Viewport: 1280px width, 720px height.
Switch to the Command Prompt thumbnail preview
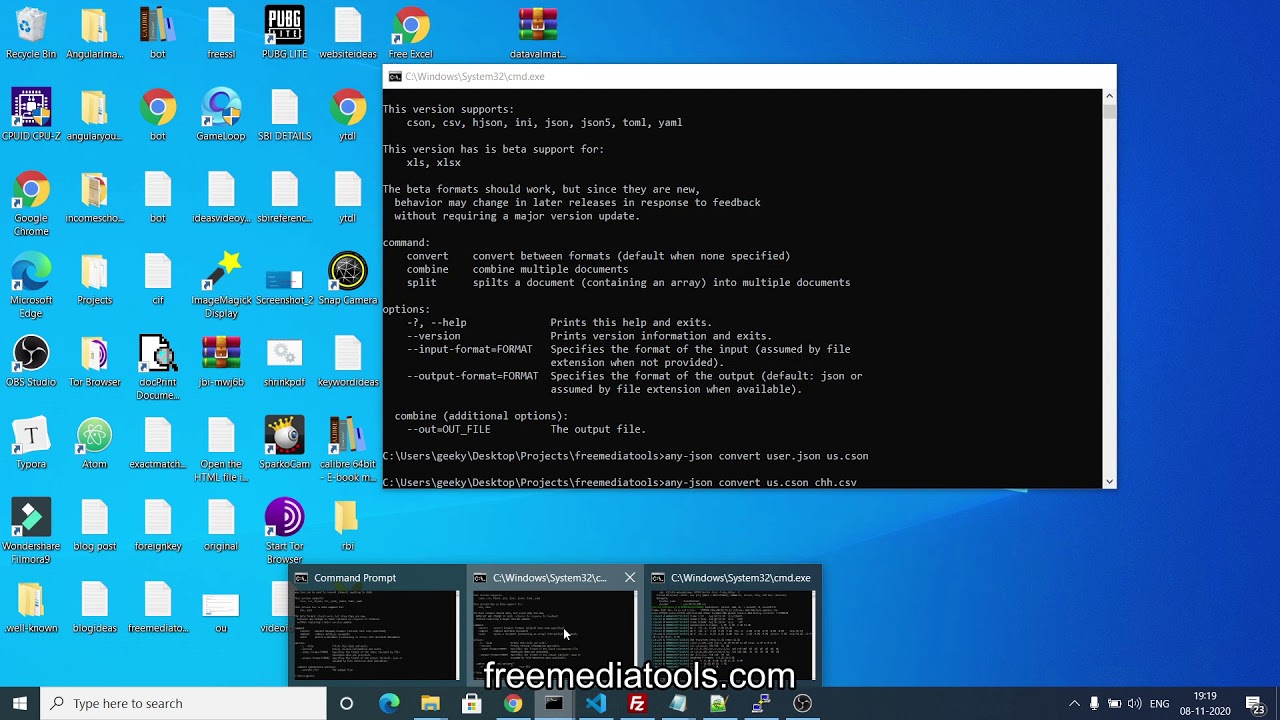(x=376, y=632)
